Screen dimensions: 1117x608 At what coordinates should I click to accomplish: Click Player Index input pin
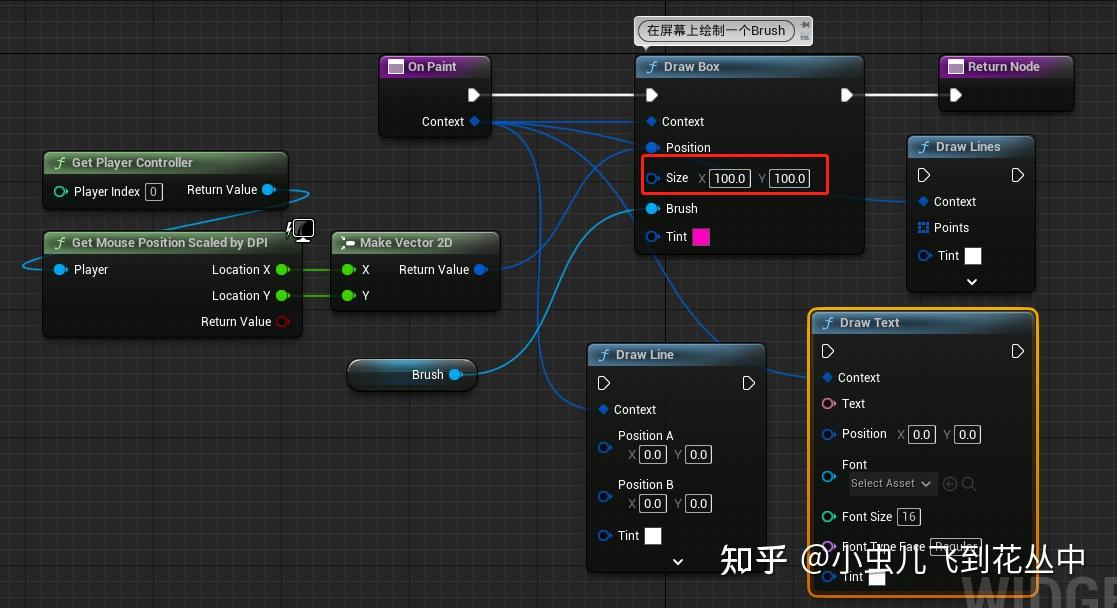coord(61,191)
